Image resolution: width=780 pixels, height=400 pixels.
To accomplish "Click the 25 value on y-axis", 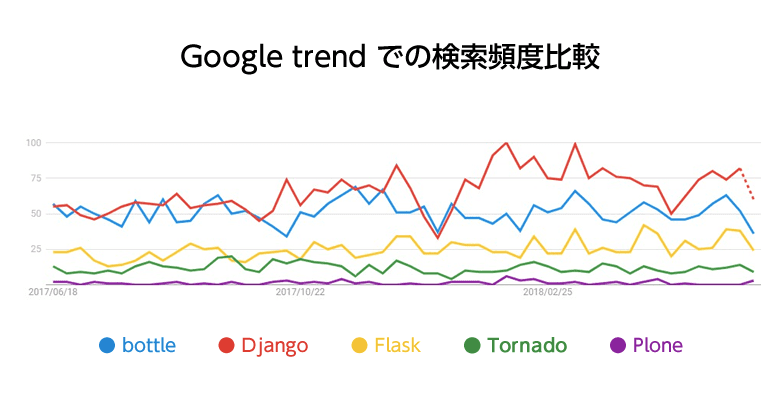I will [35, 249].
